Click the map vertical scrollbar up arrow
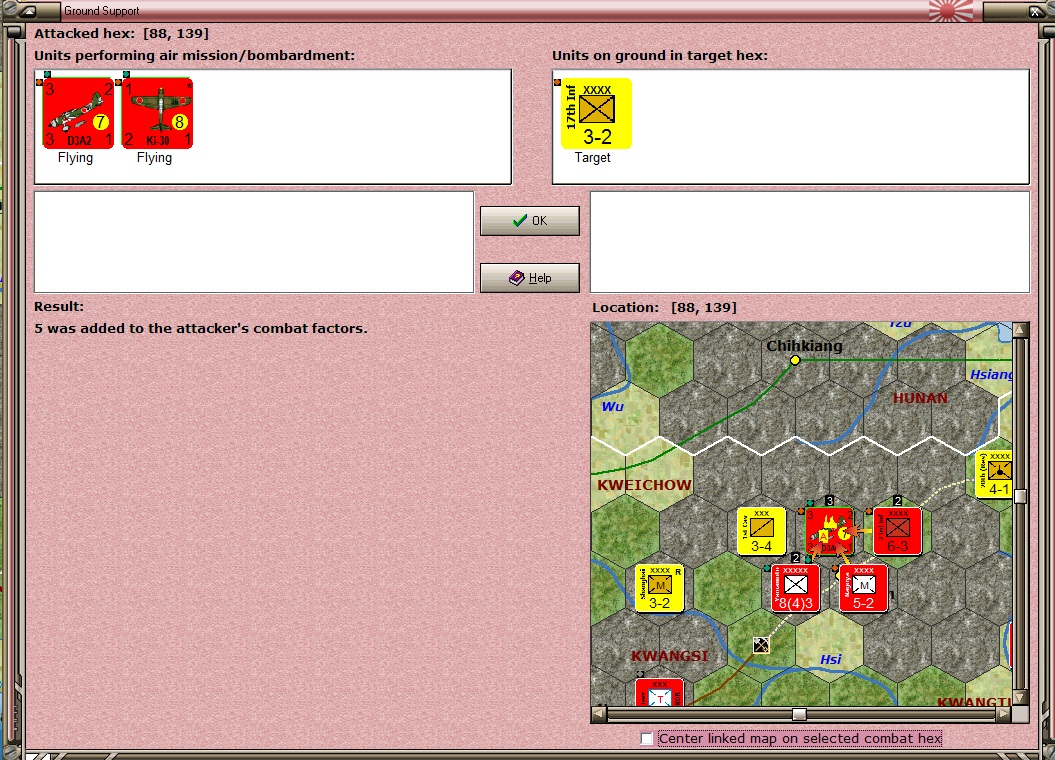The height and width of the screenshot is (760, 1055). pyautogui.click(x=1021, y=330)
